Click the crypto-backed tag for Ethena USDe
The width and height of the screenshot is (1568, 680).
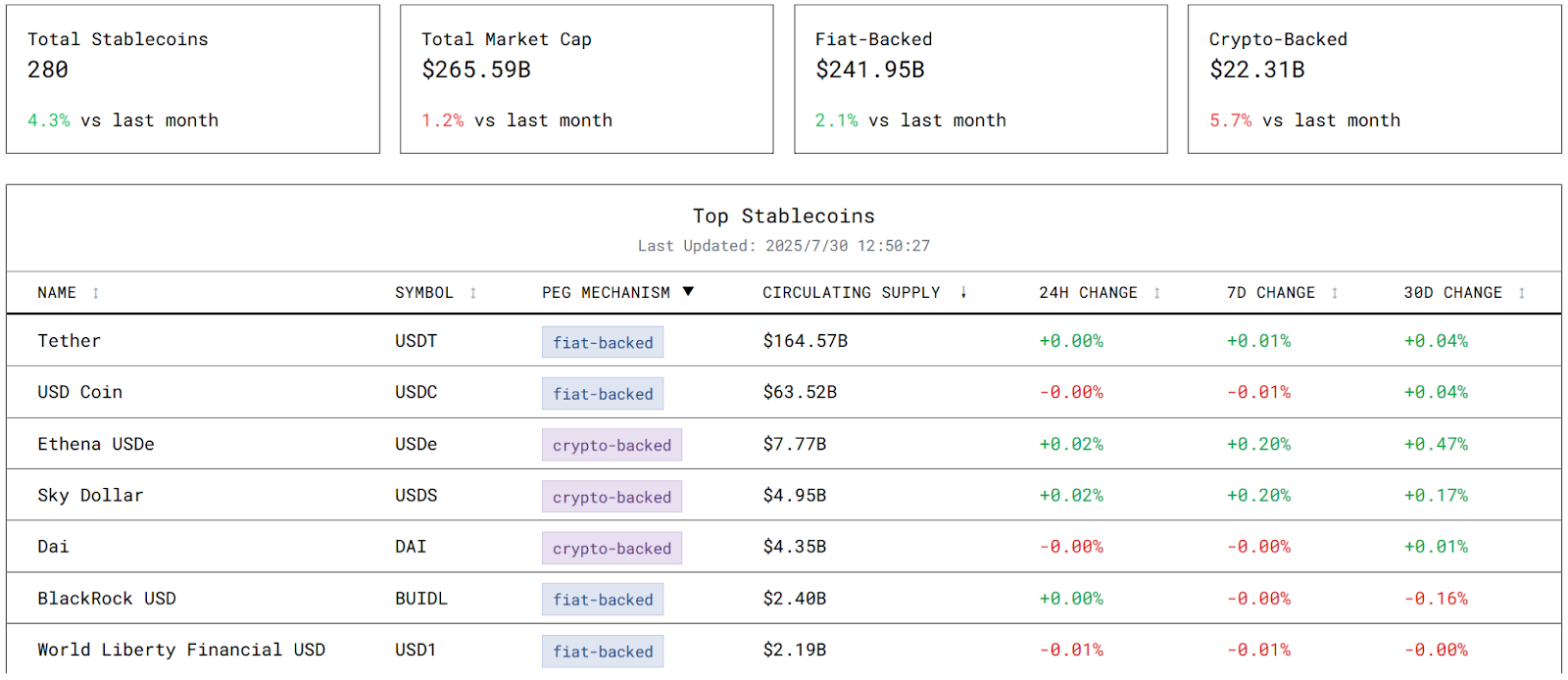[x=612, y=445]
